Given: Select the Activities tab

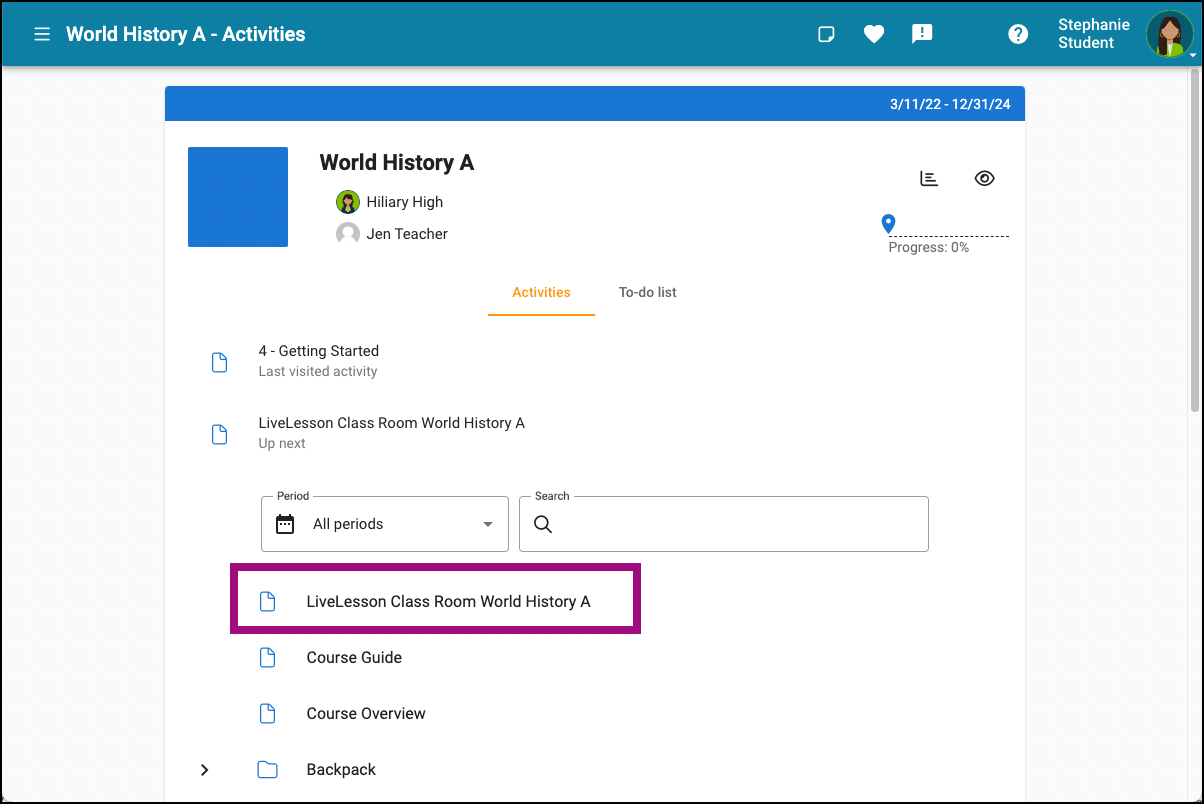Looking at the screenshot, I should point(541,292).
